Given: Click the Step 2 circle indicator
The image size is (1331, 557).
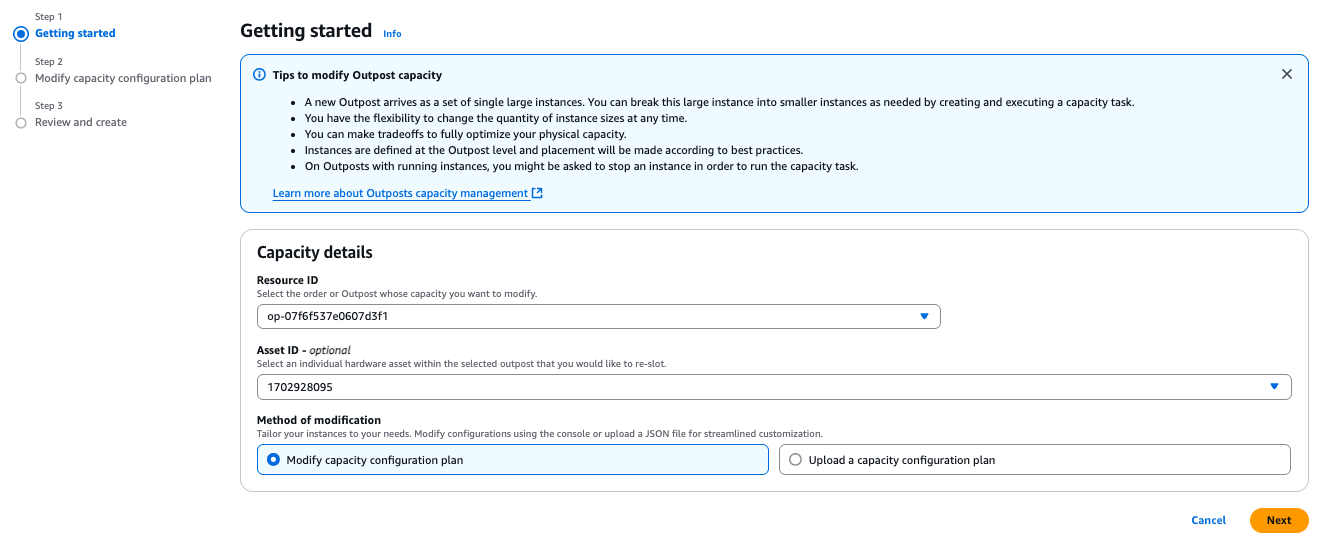Looking at the screenshot, I should pyautogui.click(x=21, y=78).
